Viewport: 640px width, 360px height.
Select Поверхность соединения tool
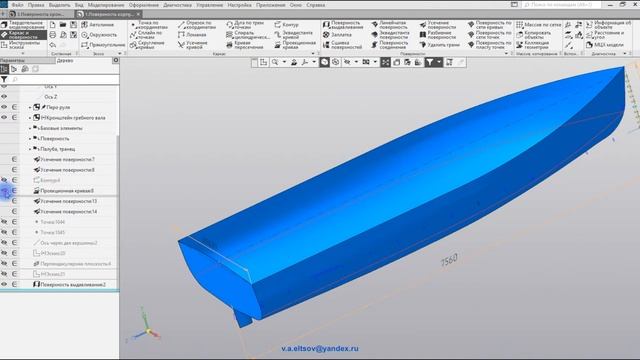pos(390,45)
